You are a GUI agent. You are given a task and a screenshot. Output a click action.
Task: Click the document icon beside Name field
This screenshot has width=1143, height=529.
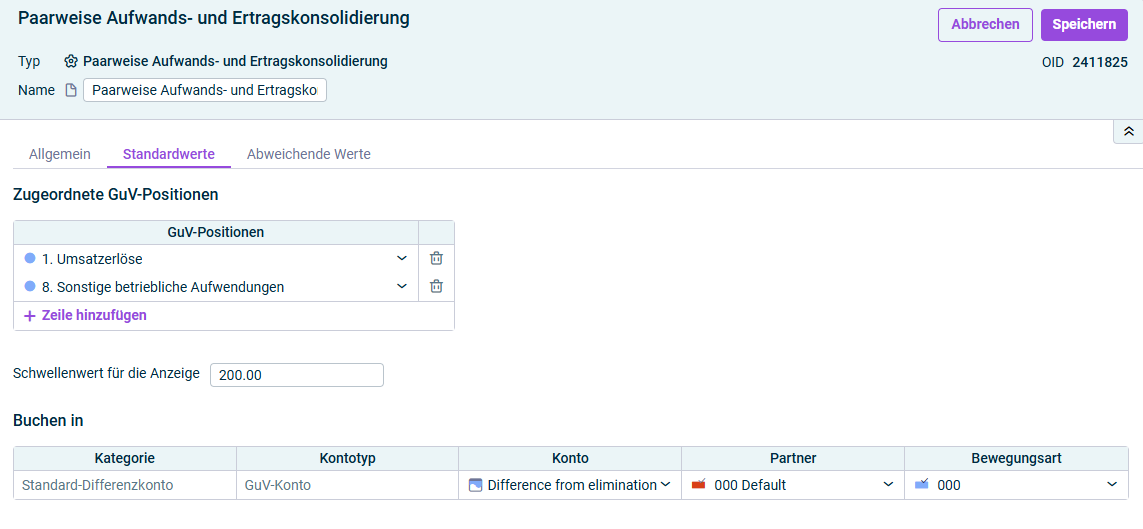[x=71, y=90]
